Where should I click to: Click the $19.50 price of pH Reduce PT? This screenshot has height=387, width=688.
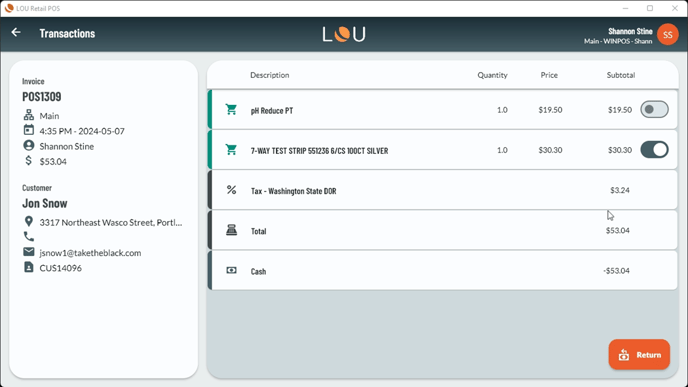coord(550,110)
